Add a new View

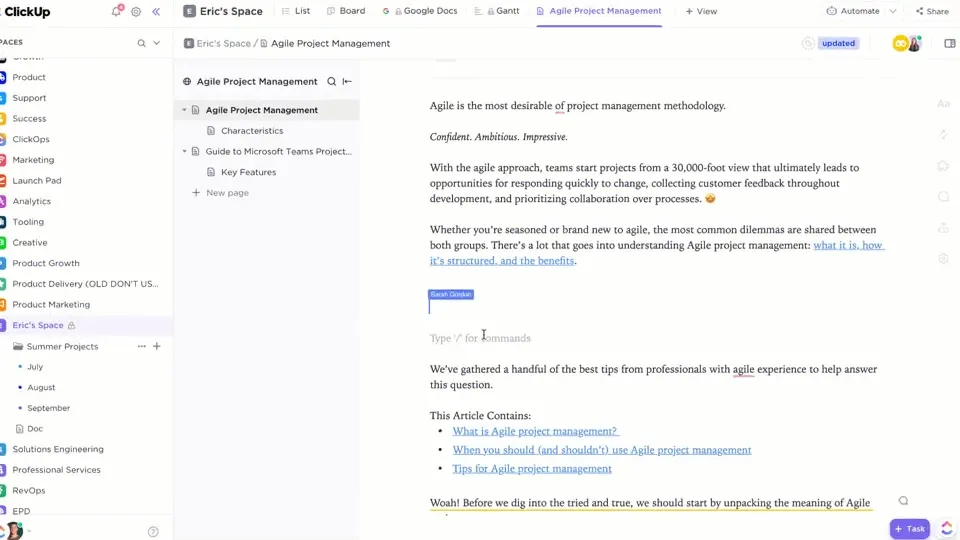(x=701, y=11)
